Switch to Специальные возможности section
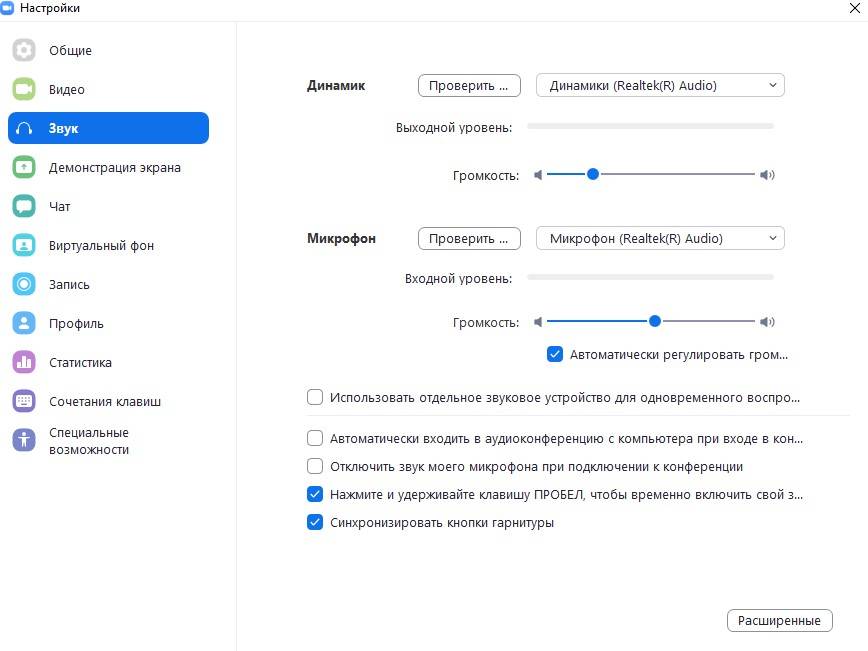Image resolution: width=868 pixels, height=651 pixels. pyautogui.click(x=88, y=441)
